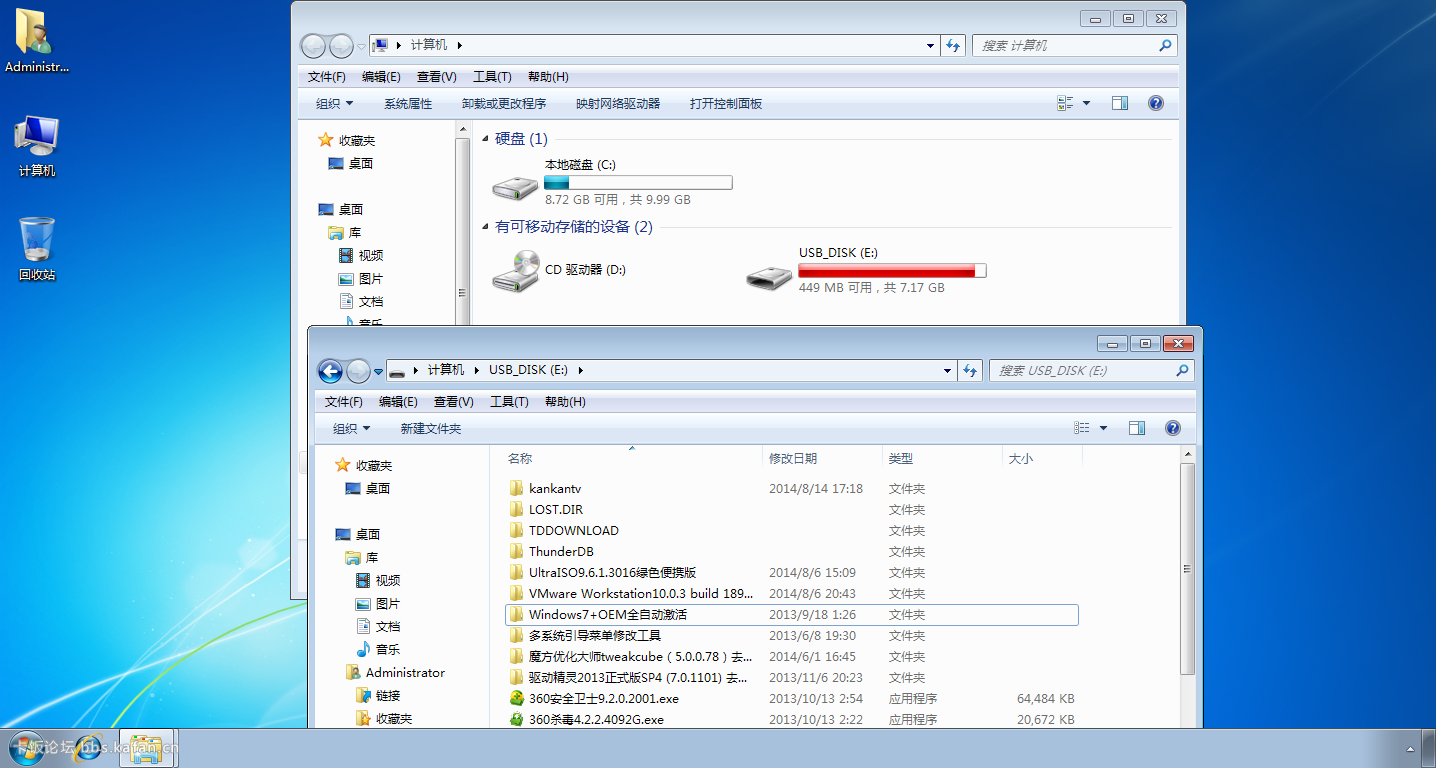
Task: Open 组织 dropdown in USB_DISK window
Action: click(x=351, y=428)
